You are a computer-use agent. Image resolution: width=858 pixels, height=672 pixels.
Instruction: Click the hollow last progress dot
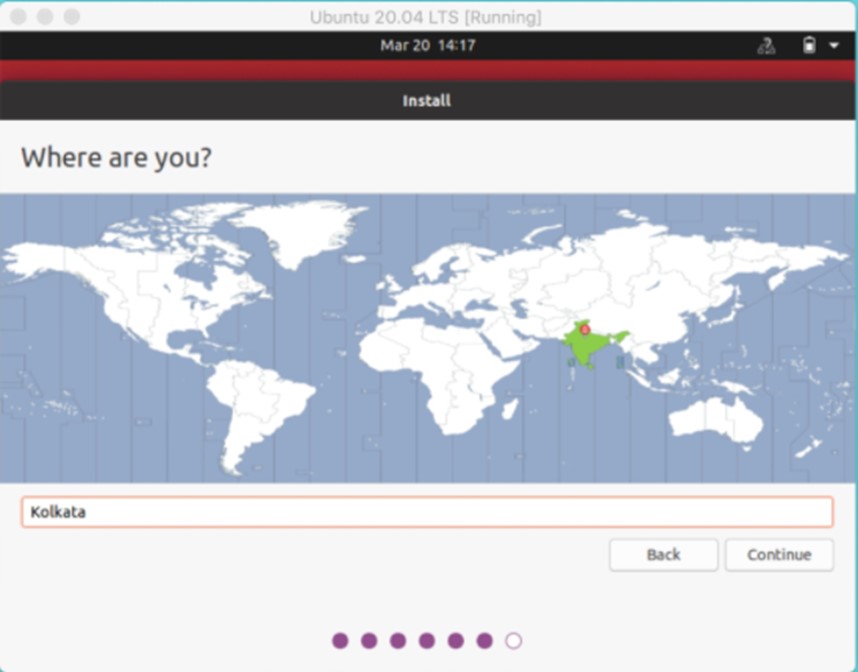tap(513, 641)
